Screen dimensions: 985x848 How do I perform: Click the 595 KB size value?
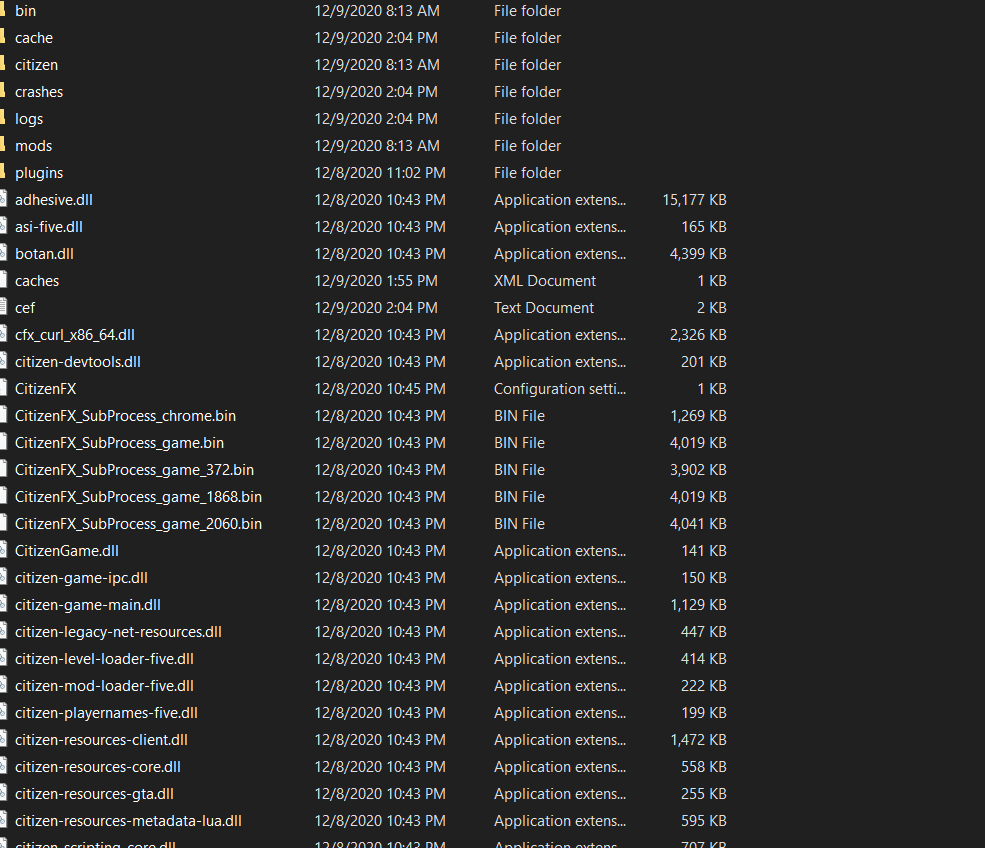tap(704, 821)
